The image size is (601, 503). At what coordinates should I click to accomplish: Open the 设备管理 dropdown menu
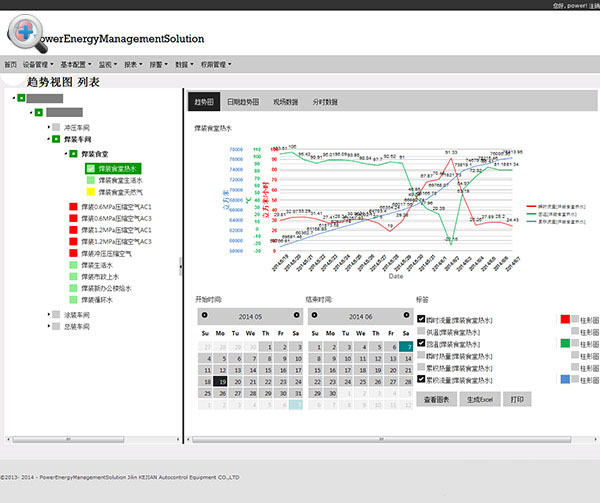[x=38, y=64]
